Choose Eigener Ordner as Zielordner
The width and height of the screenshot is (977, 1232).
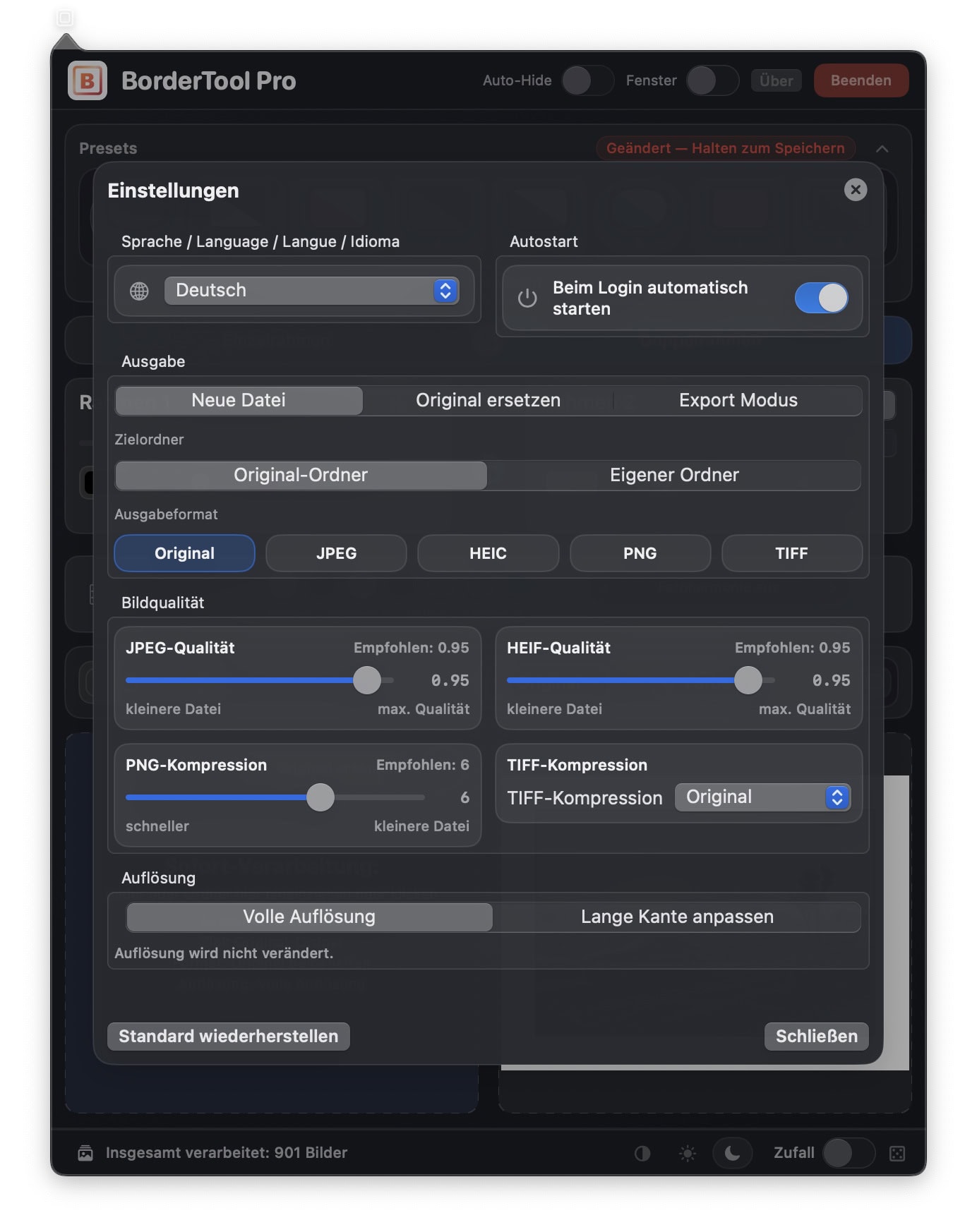tap(674, 475)
